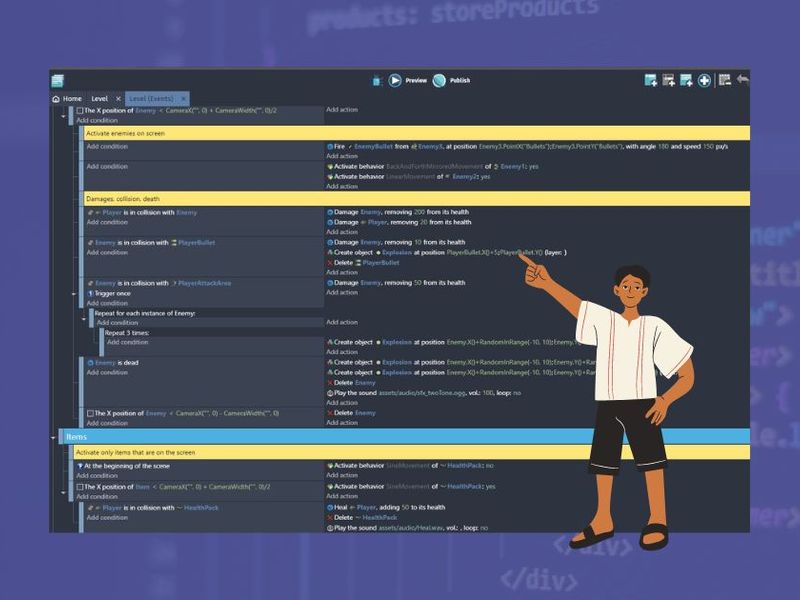Switch to the Level tab
The image size is (800, 600).
point(98,98)
